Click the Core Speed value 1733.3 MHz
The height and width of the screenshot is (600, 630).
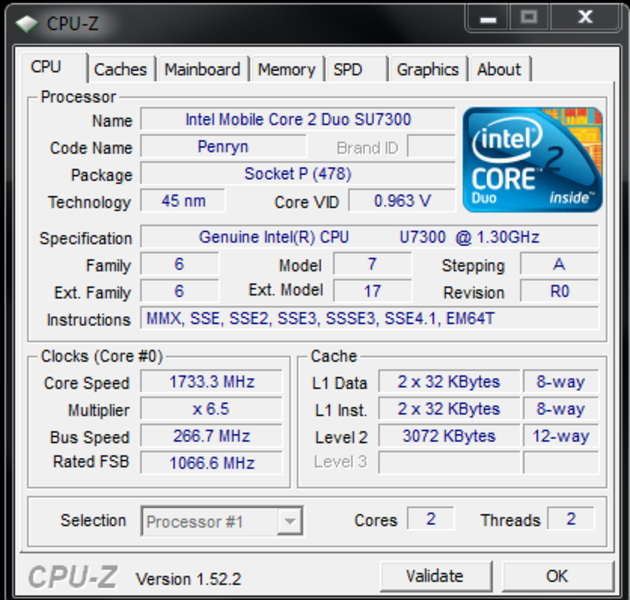pos(211,382)
